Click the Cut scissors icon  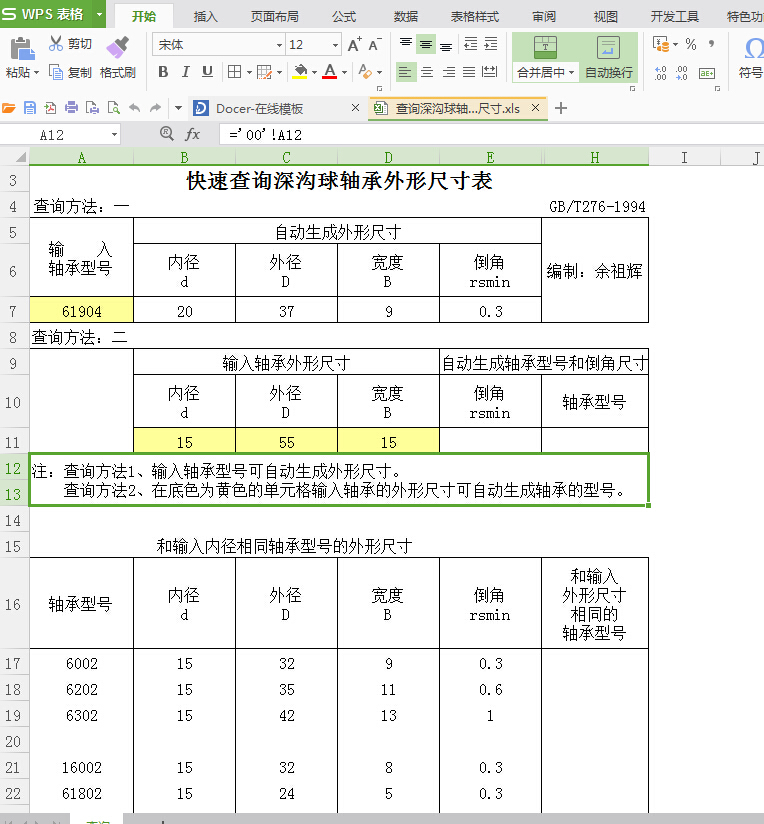point(56,44)
